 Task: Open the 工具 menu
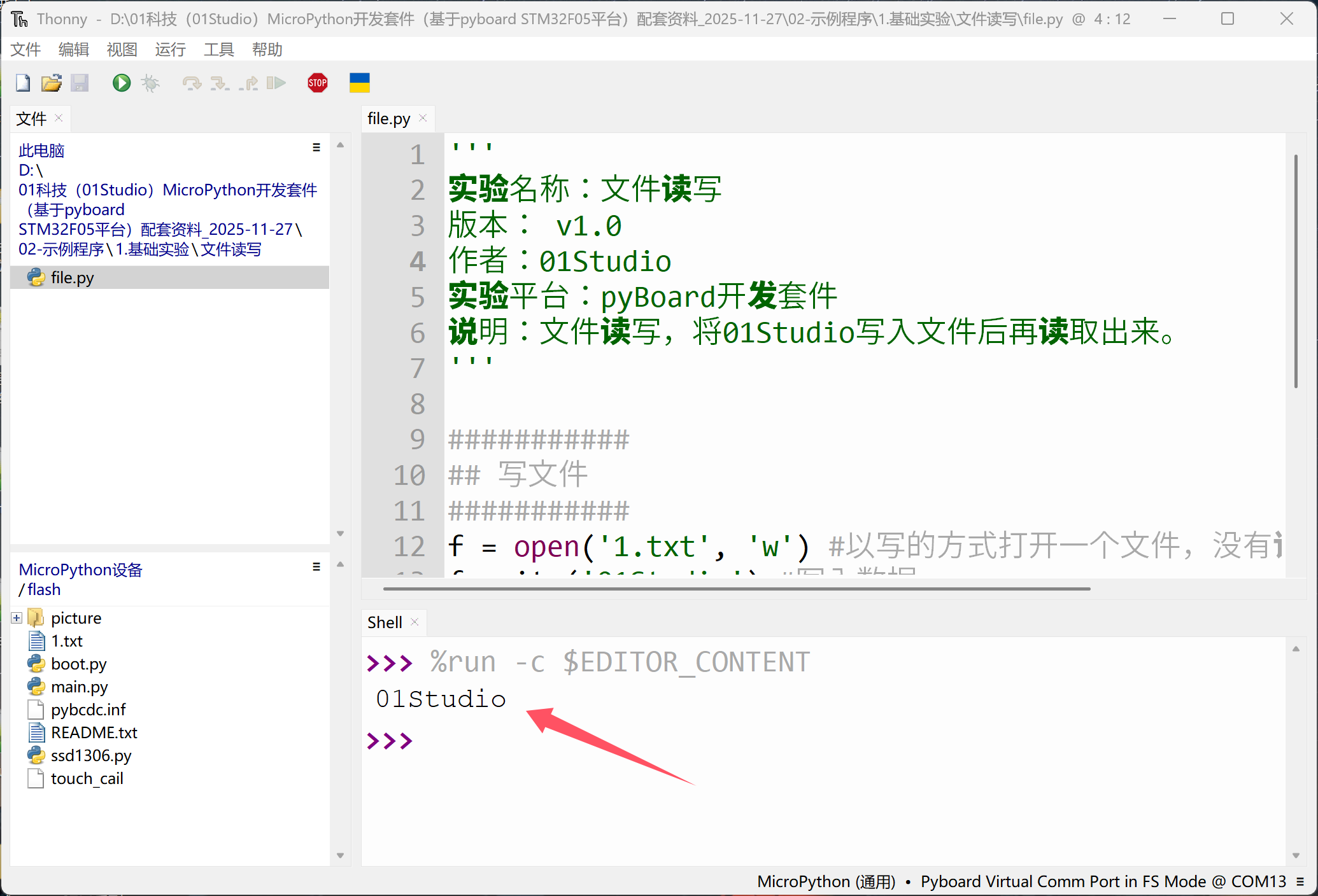[218, 50]
